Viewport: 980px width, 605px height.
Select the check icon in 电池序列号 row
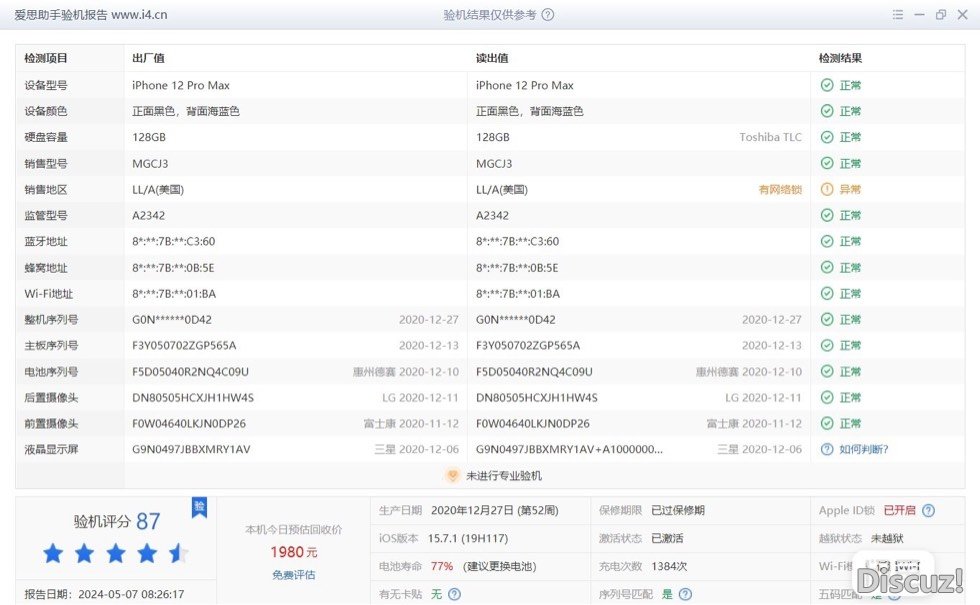tap(827, 371)
